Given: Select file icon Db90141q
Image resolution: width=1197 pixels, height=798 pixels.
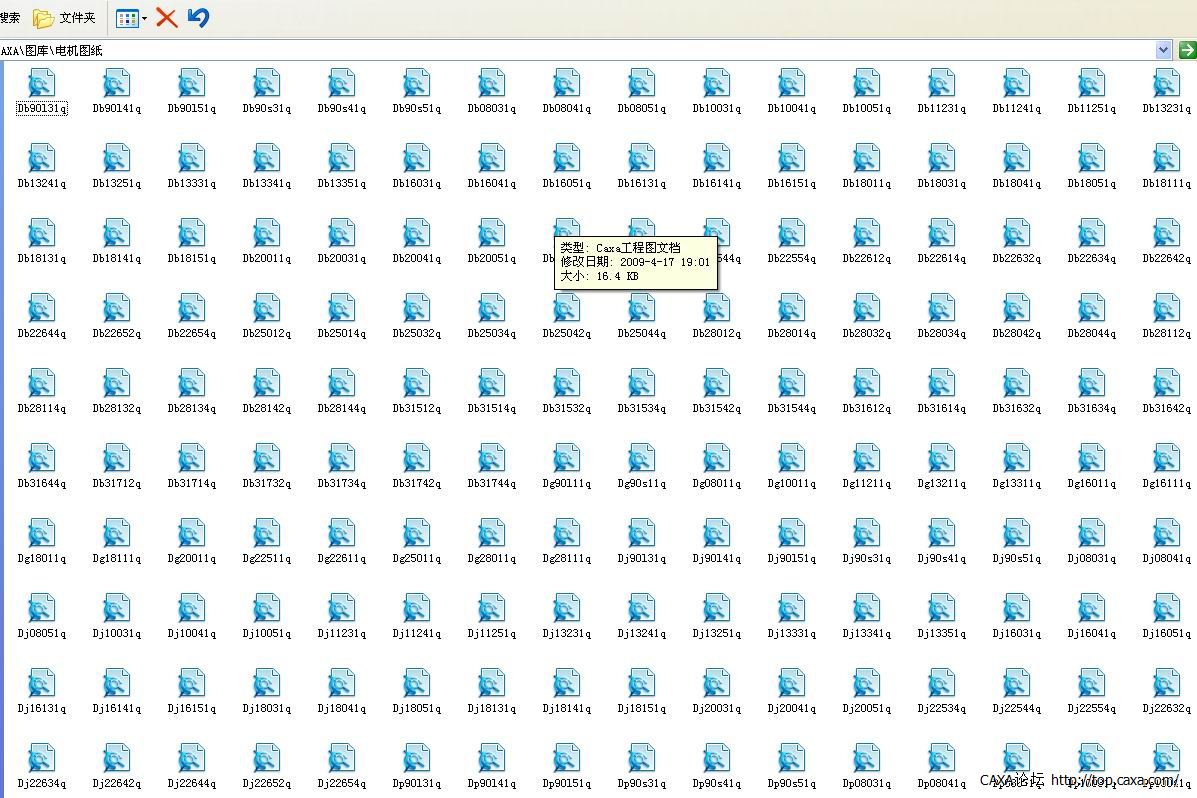Looking at the screenshot, I should coord(117,82).
